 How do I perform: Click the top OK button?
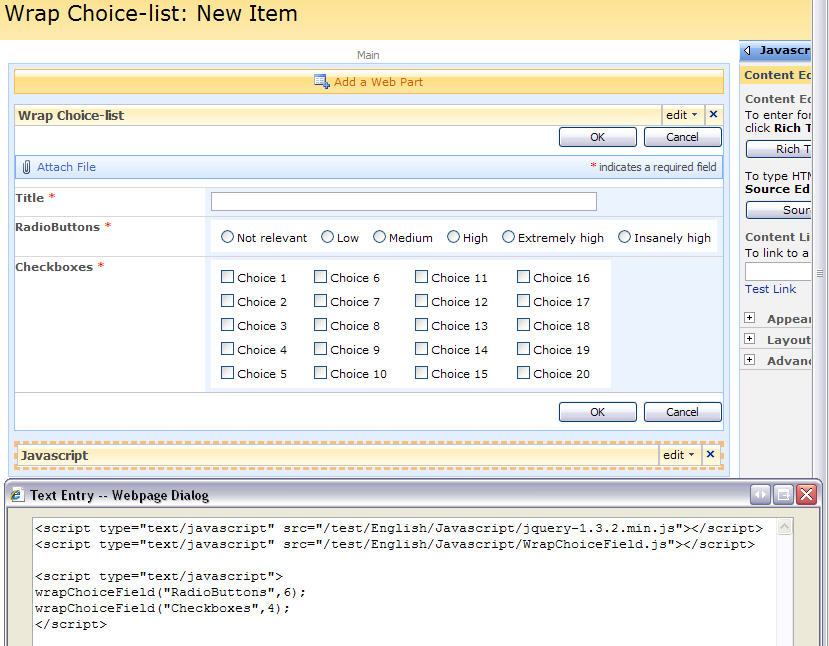[x=597, y=137]
